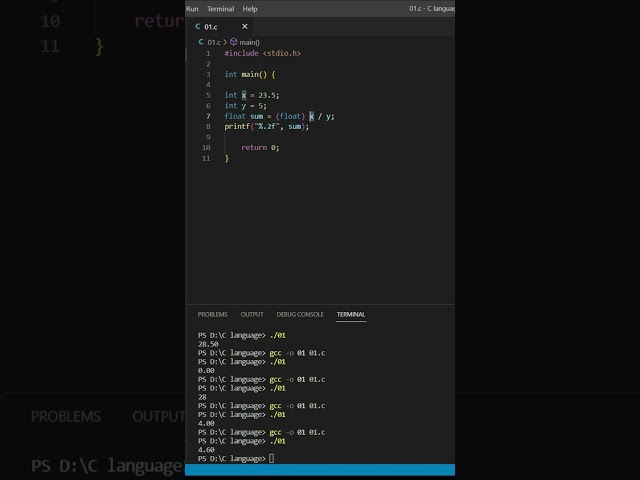Viewport: 640px width, 480px height.
Task: Click the window title '01.c - C language'
Action: coord(432,9)
